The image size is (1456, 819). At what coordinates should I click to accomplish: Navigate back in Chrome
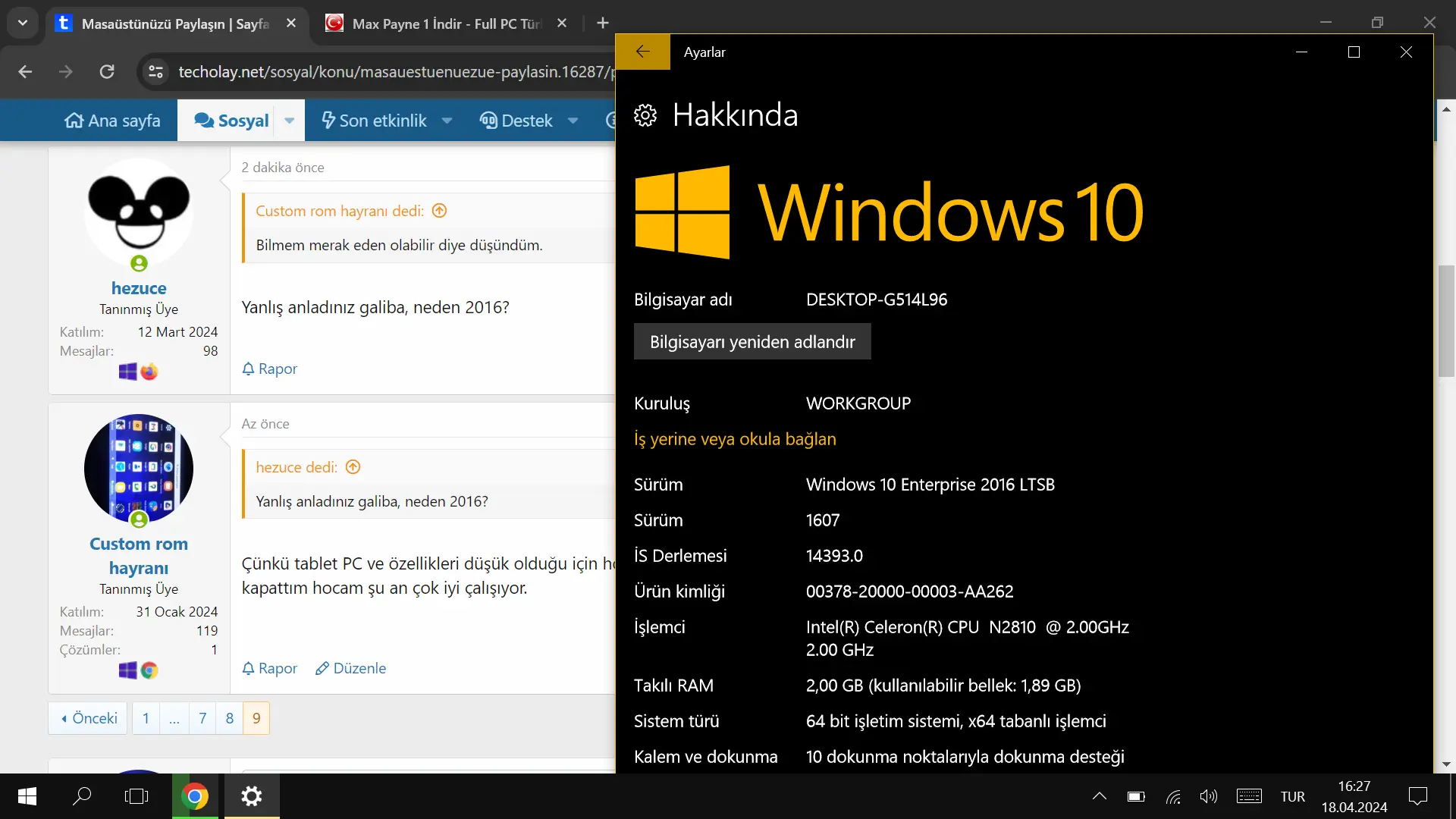click(25, 72)
